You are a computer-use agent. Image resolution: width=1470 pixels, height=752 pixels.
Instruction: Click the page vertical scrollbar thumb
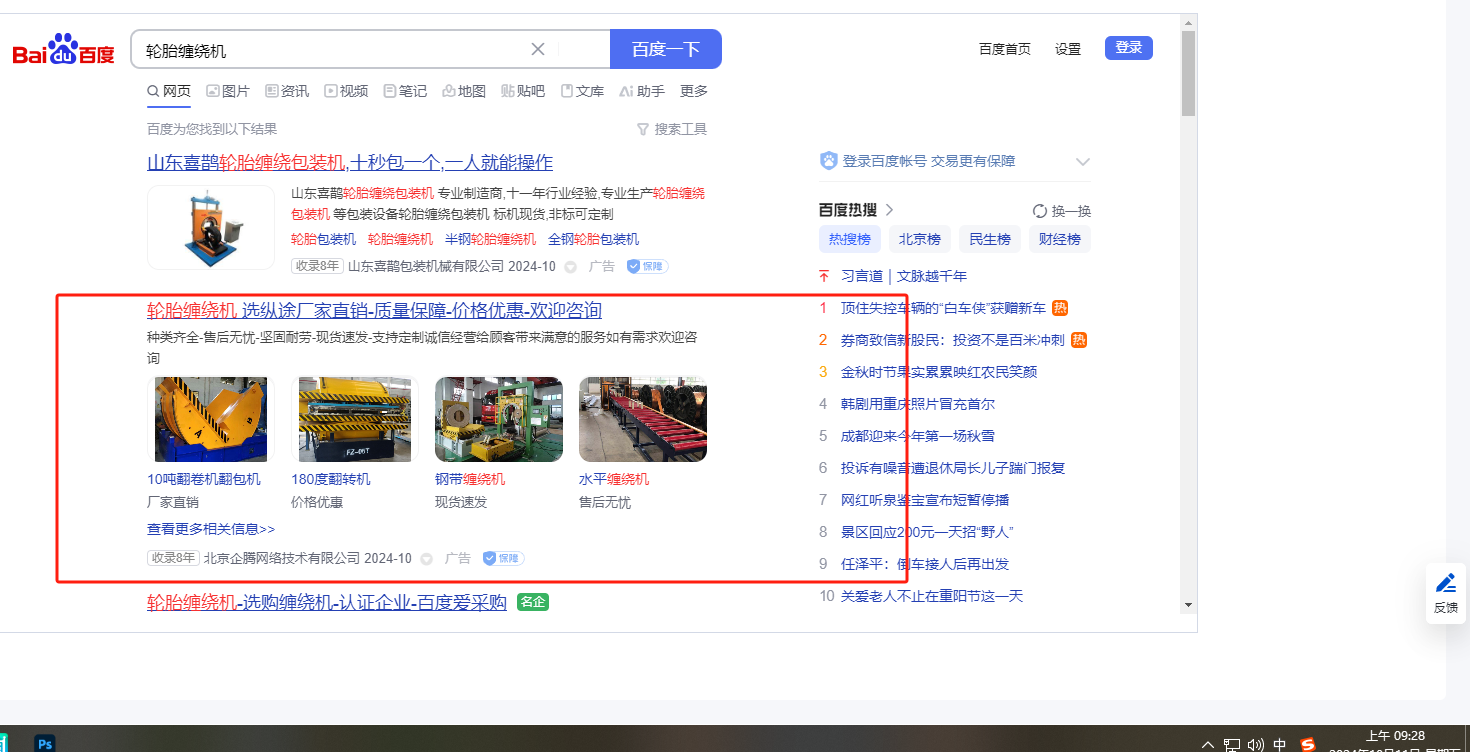[x=1188, y=75]
